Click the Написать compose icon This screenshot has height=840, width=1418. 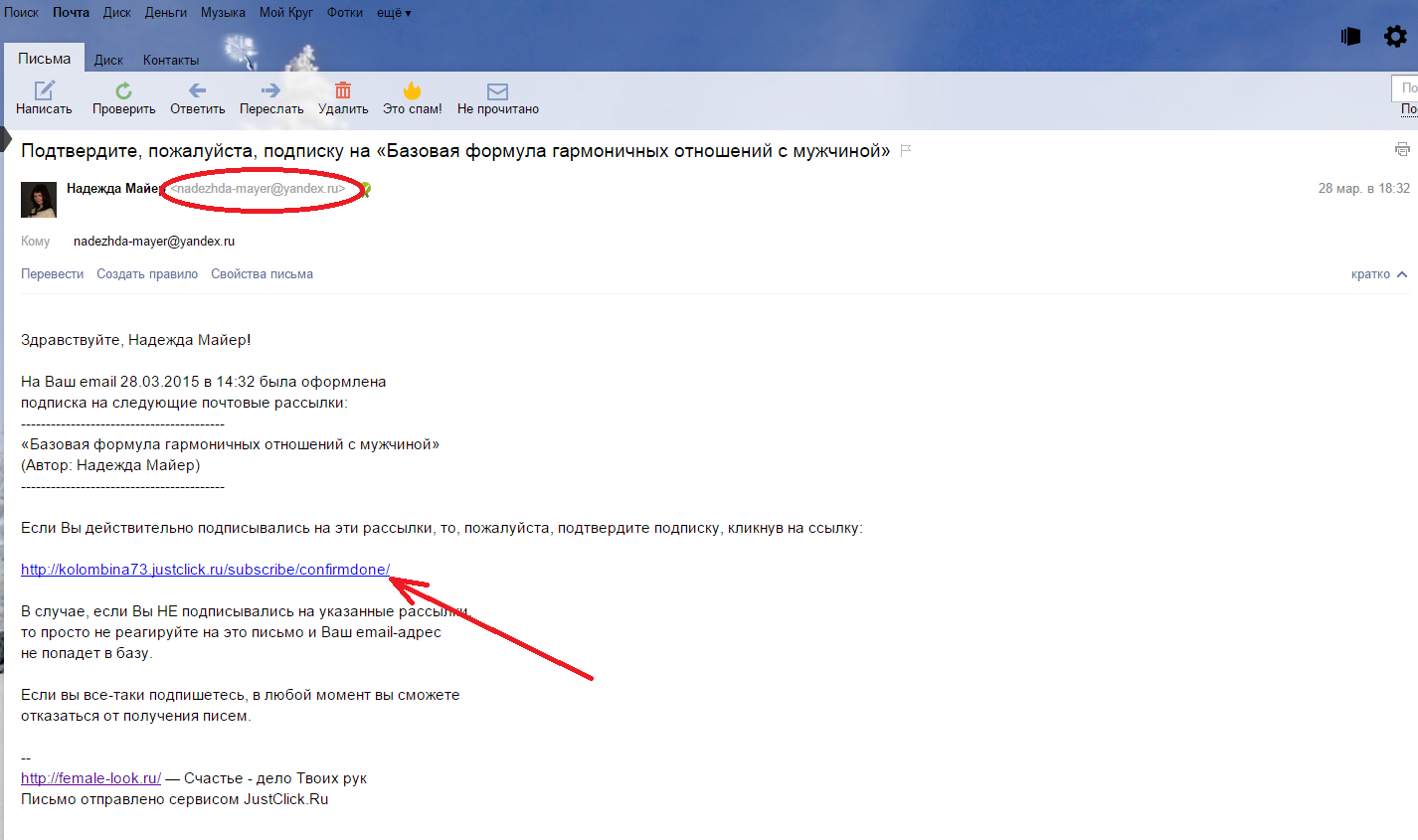pos(45,90)
